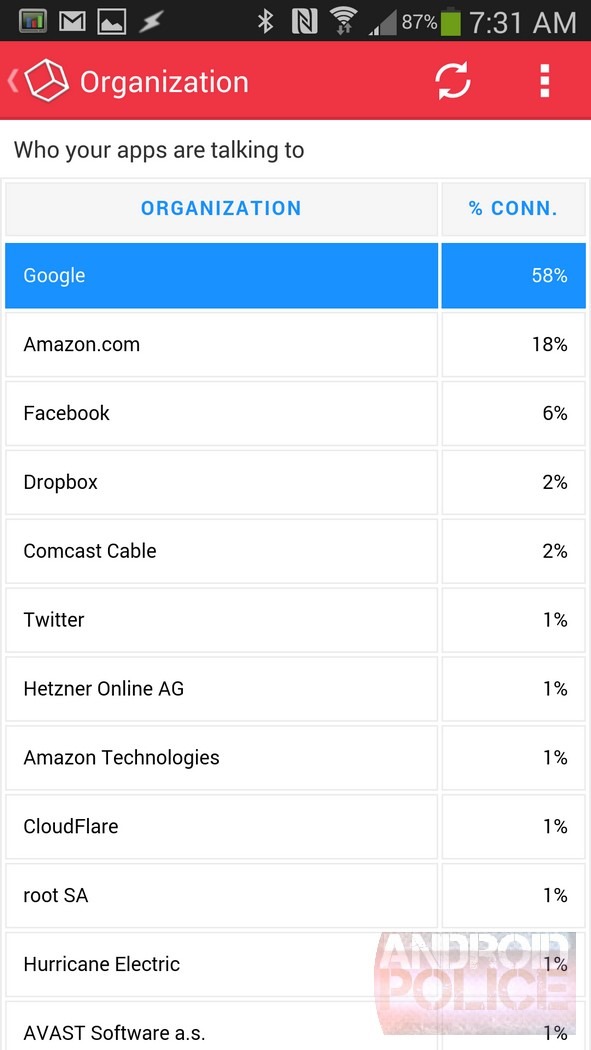Select the Google organization row
The height and width of the screenshot is (1050, 591).
pos(295,276)
